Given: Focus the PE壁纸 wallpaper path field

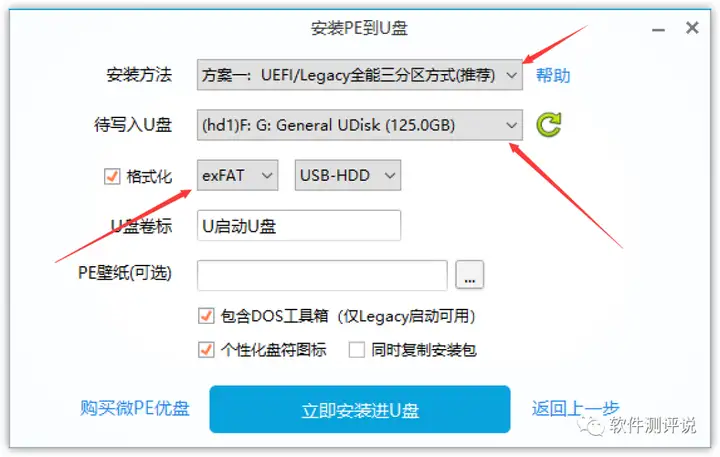Looking at the screenshot, I should (x=322, y=275).
